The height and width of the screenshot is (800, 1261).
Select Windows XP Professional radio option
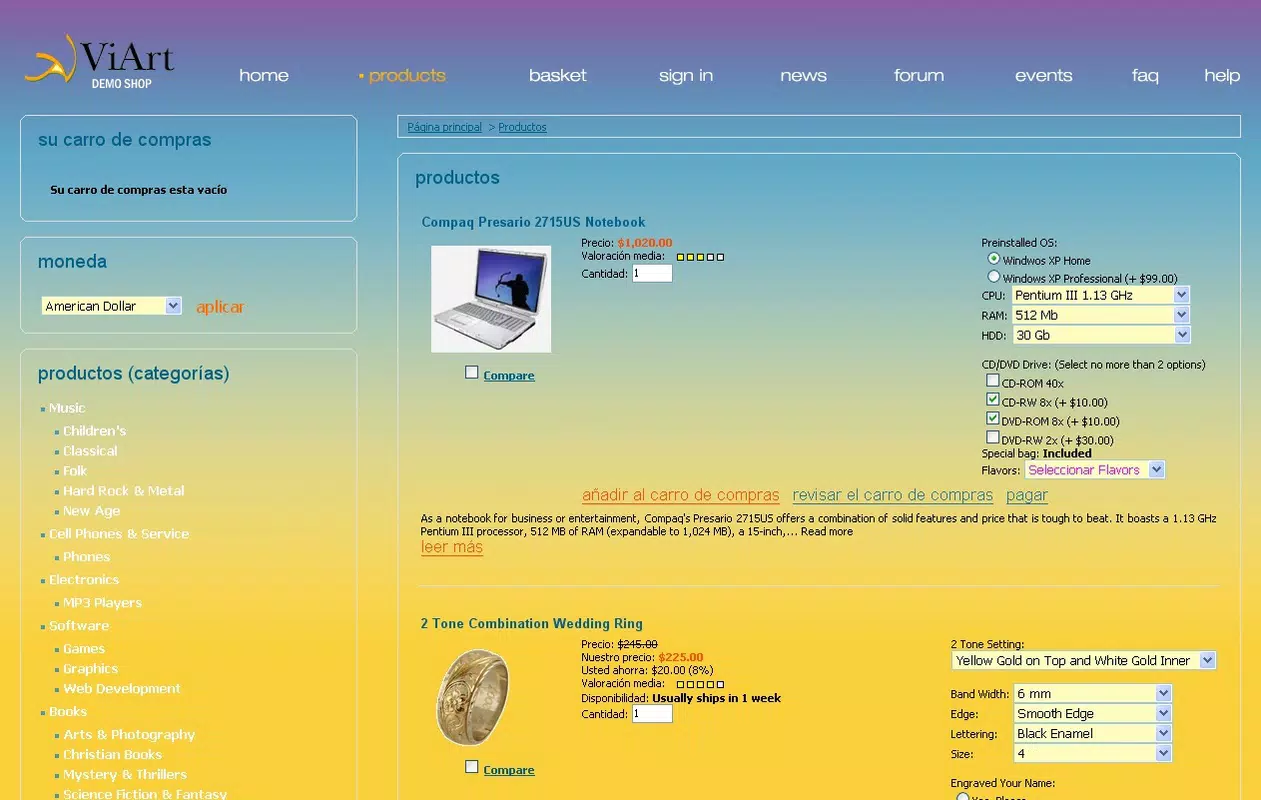coord(994,276)
